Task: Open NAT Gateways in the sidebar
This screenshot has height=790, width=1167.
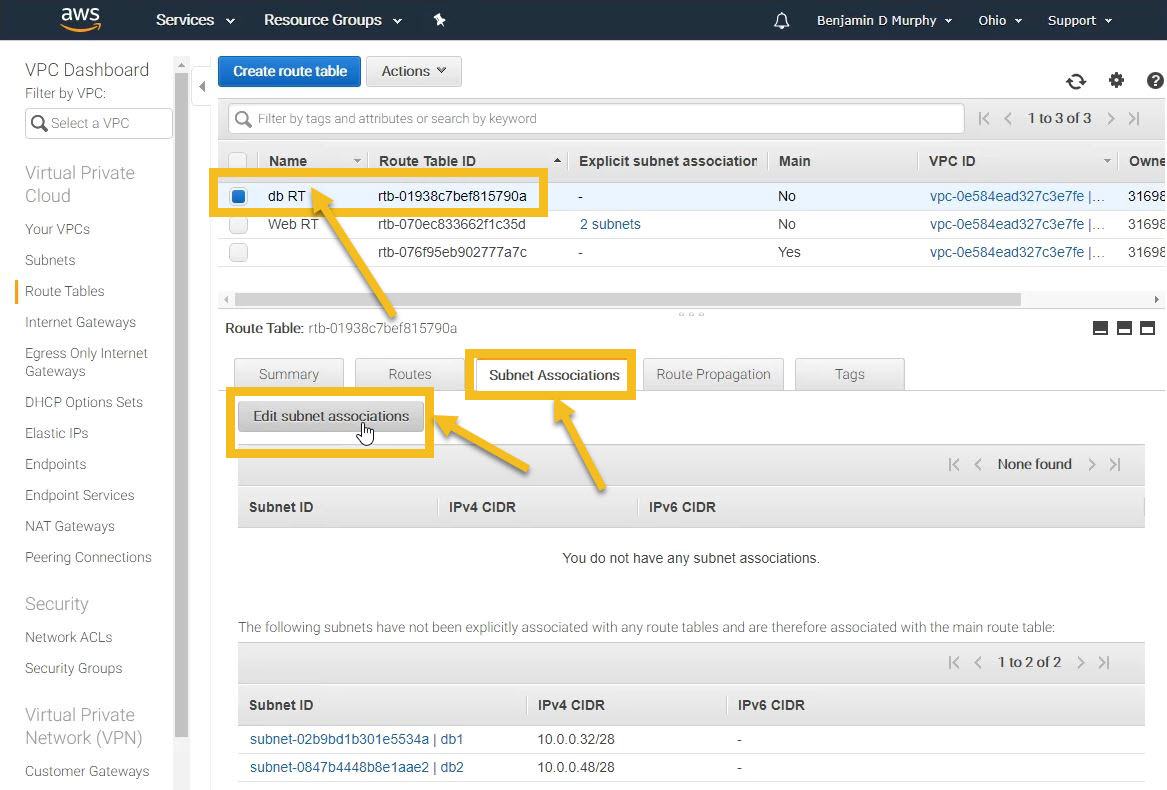Action: (x=70, y=526)
